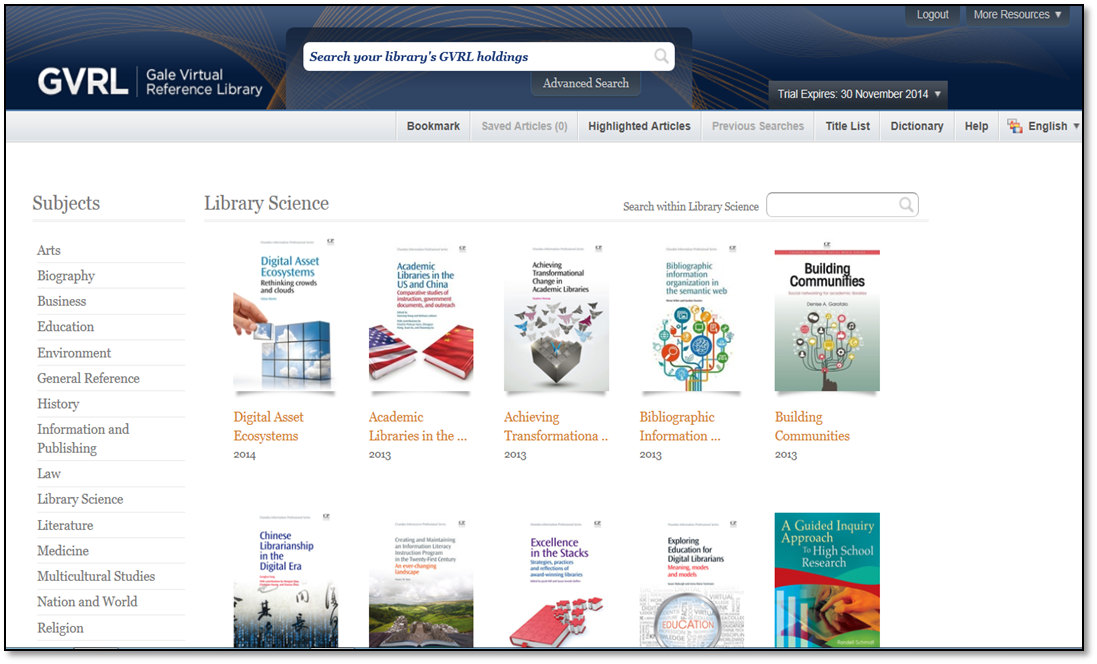Click the Search within Library Science magnifier icon

pos(906,205)
